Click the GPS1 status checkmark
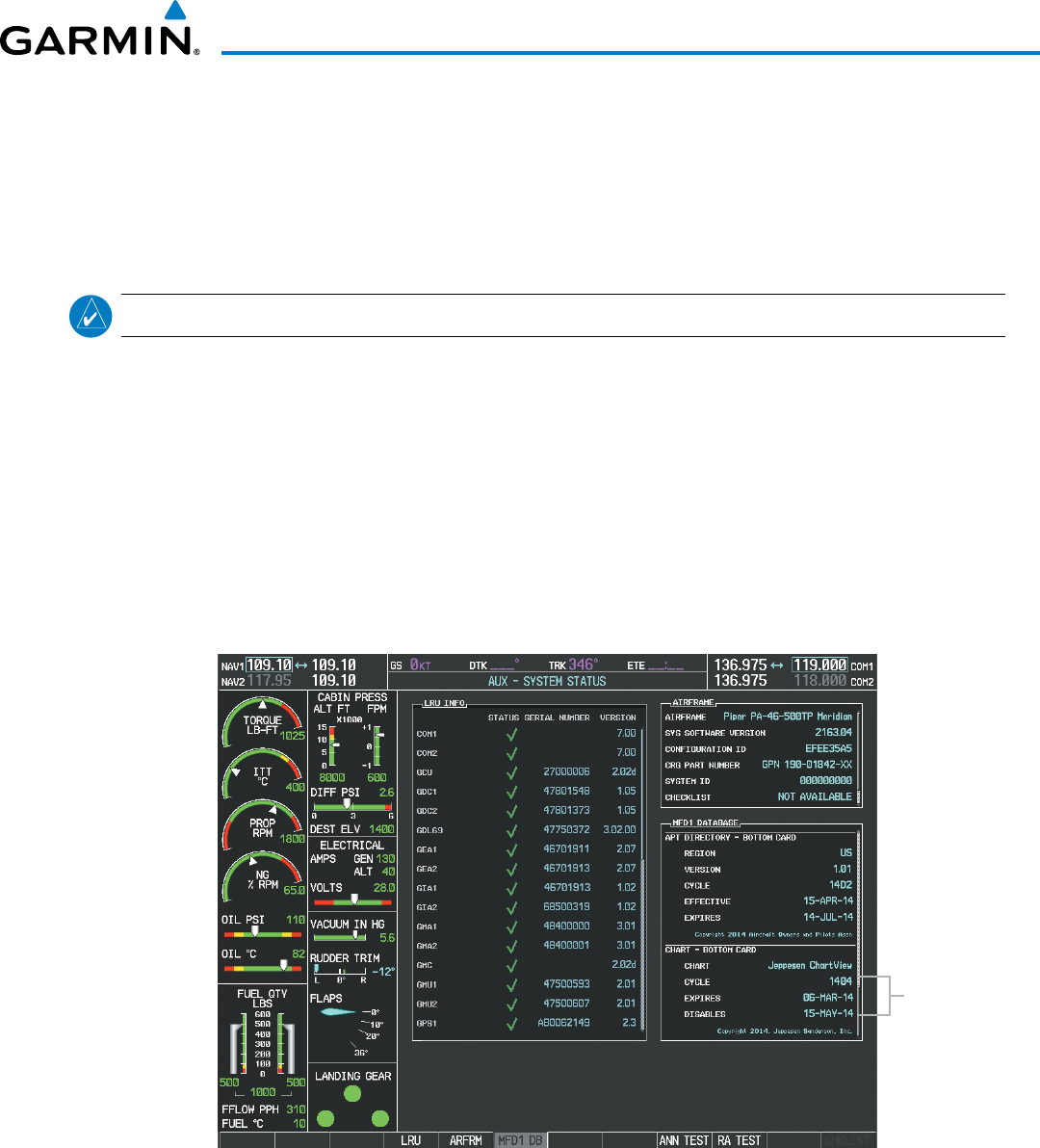The width and height of the screenshot is (1040, 1148). point(511,1023)
